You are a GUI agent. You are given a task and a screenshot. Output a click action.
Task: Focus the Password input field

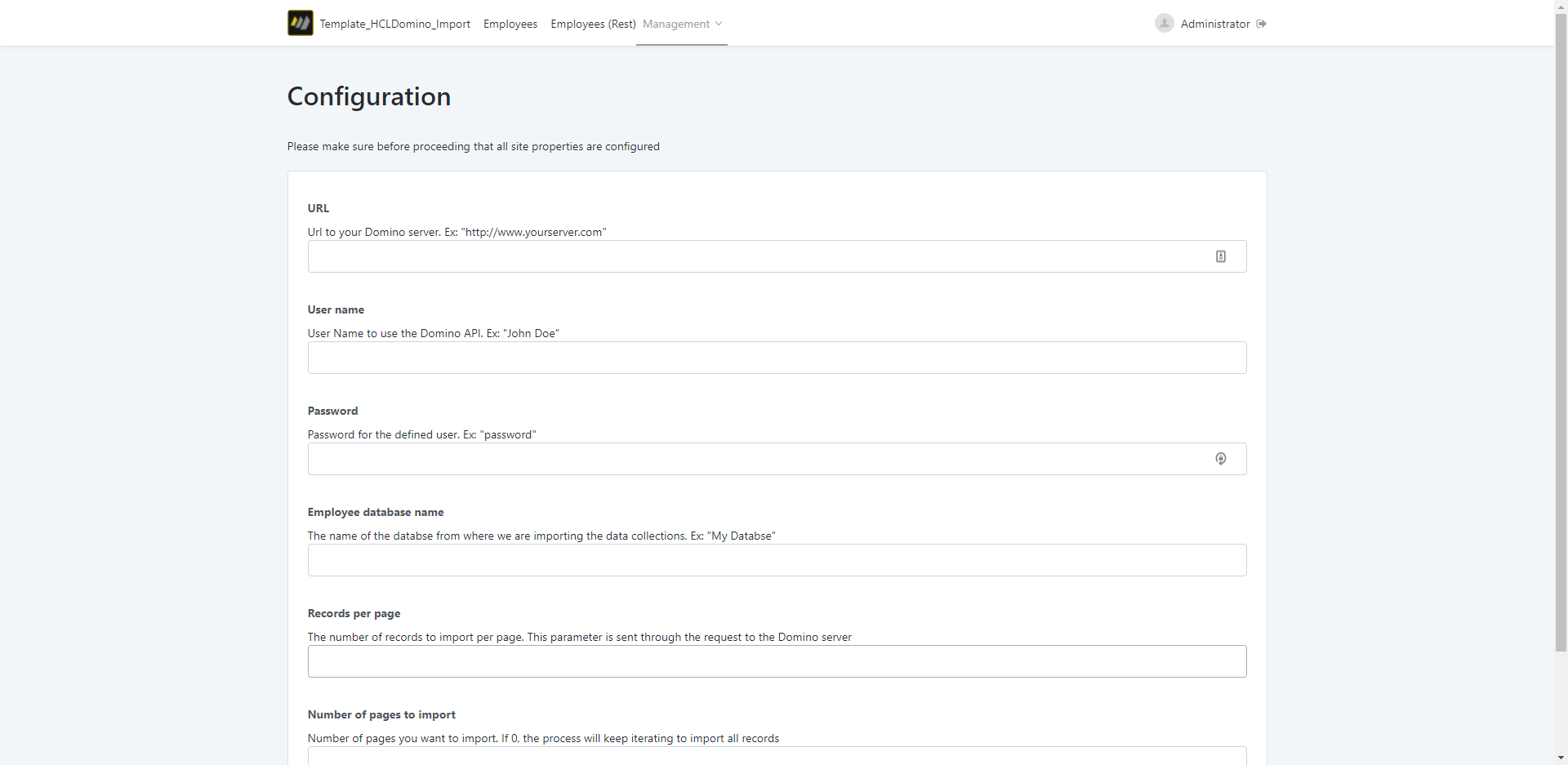pyautogui.click(x=777, y=459)
